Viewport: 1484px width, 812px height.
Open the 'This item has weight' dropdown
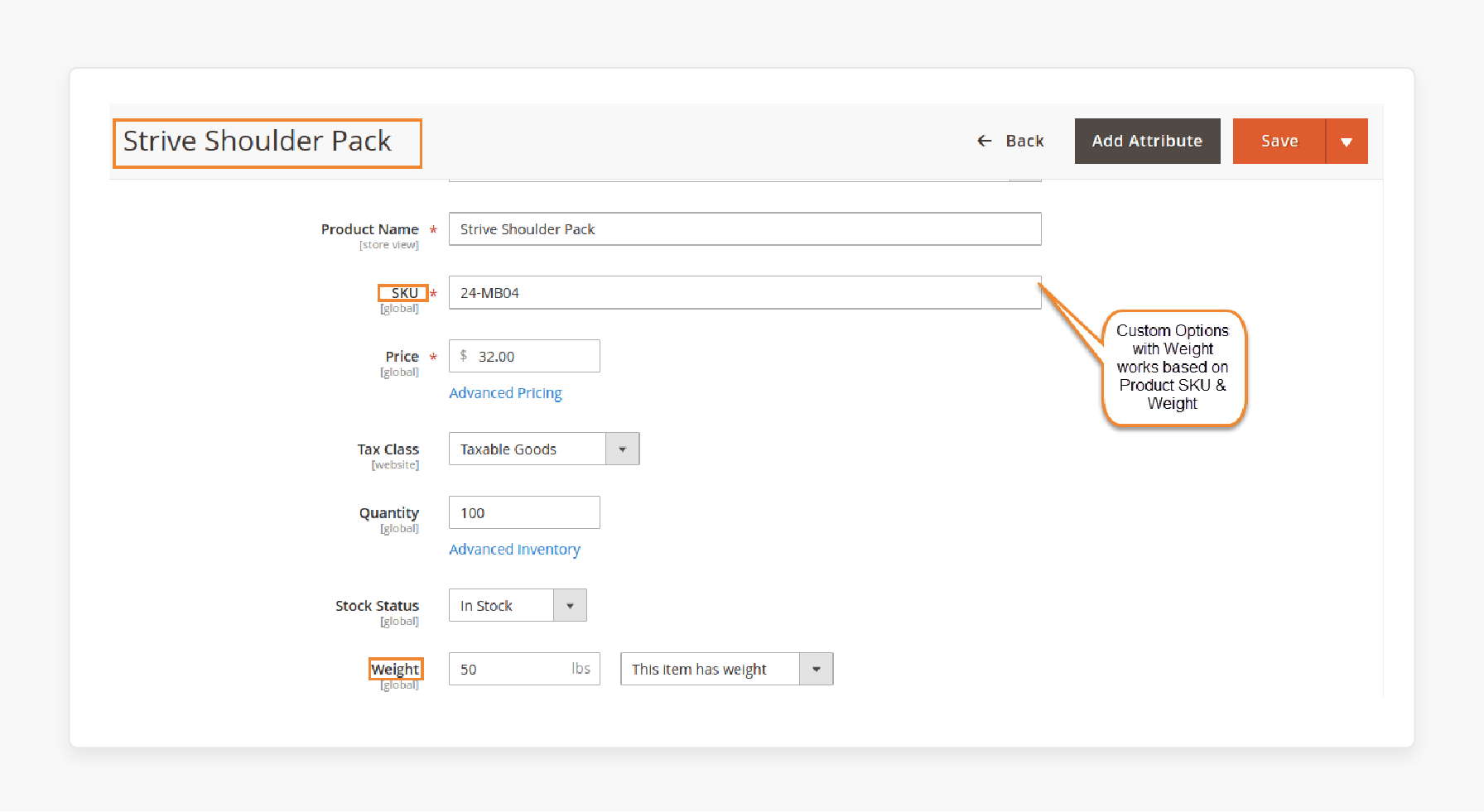pyautogui.click(x=727, y=669)
